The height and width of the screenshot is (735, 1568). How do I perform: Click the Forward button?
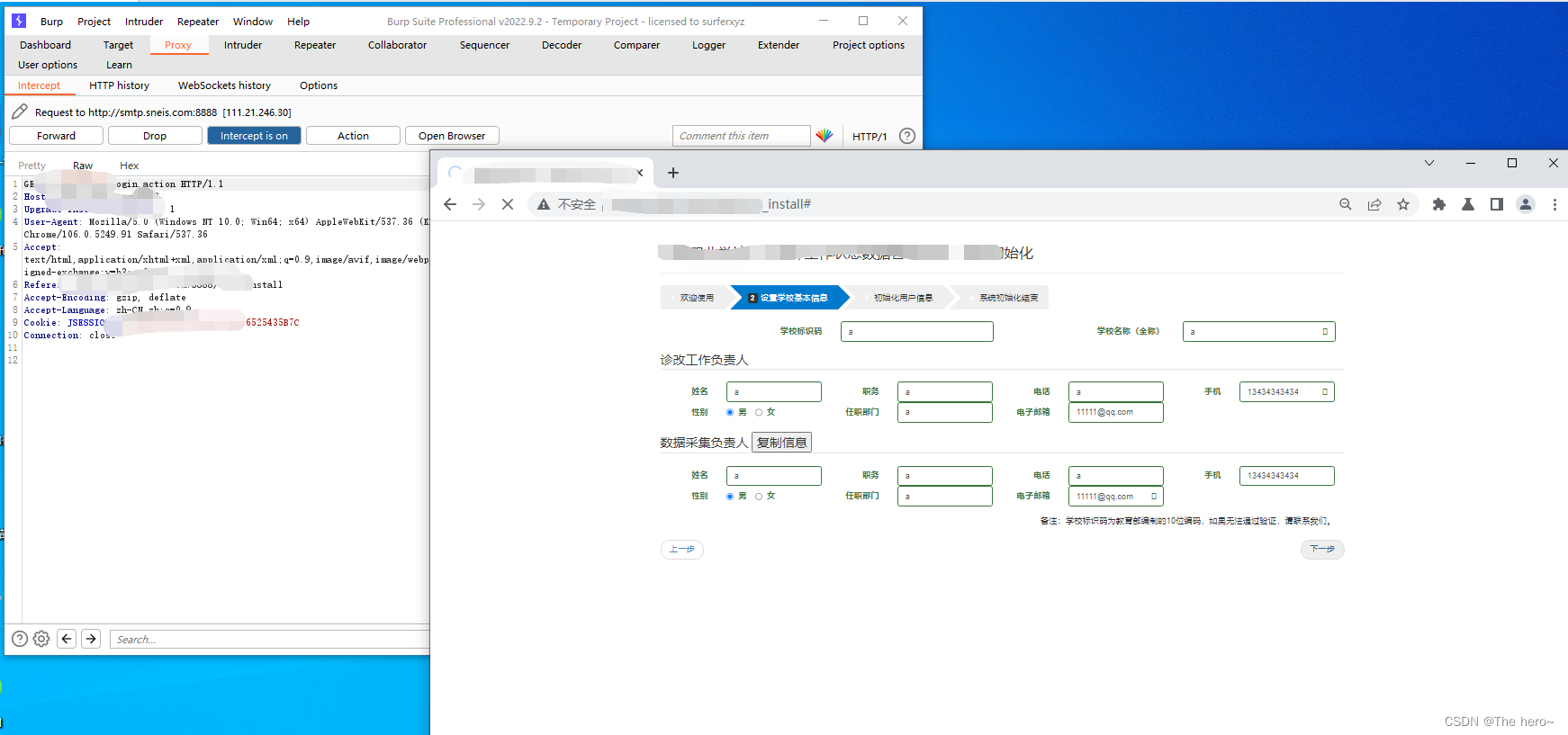(x=56, y=136)
